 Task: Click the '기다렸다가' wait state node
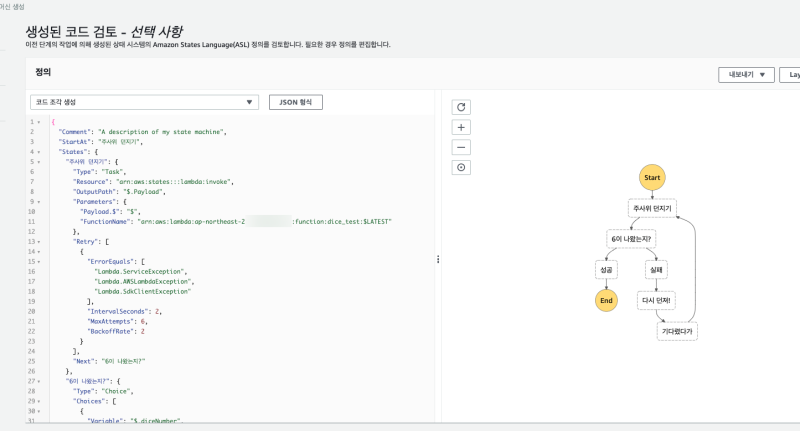677,331
